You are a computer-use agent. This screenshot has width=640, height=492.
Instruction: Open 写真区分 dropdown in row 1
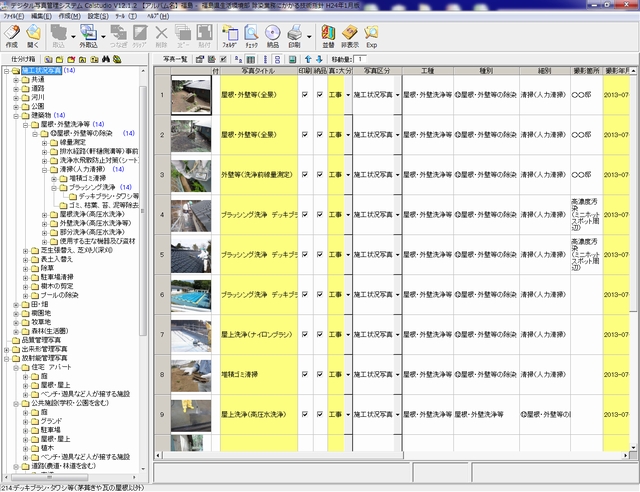click(x=399, y=94)
